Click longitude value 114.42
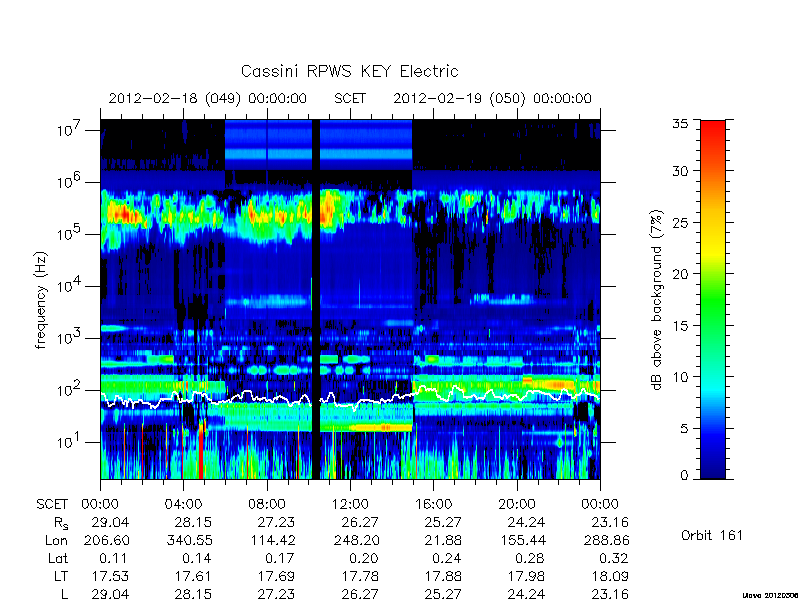This screenshot has width=800, height=600. click(272, 540)
